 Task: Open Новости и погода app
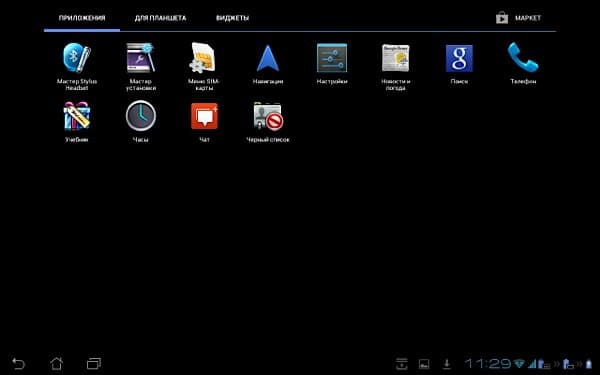click(x=396, y=66)
